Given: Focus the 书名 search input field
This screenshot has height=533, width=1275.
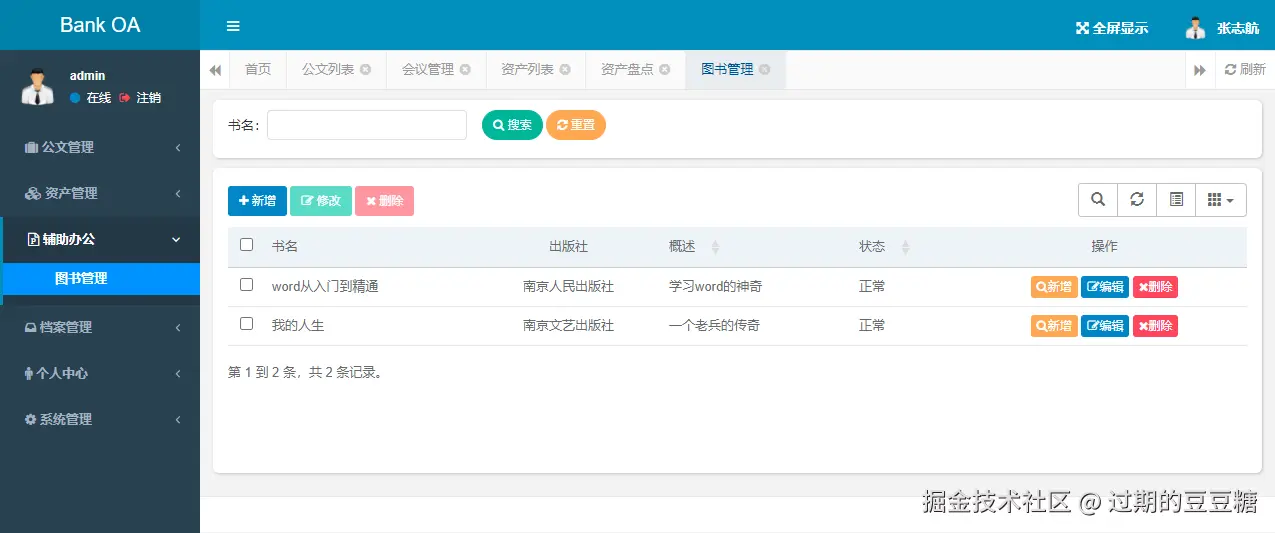Looking at the screenshot, I should click(367, 125).
